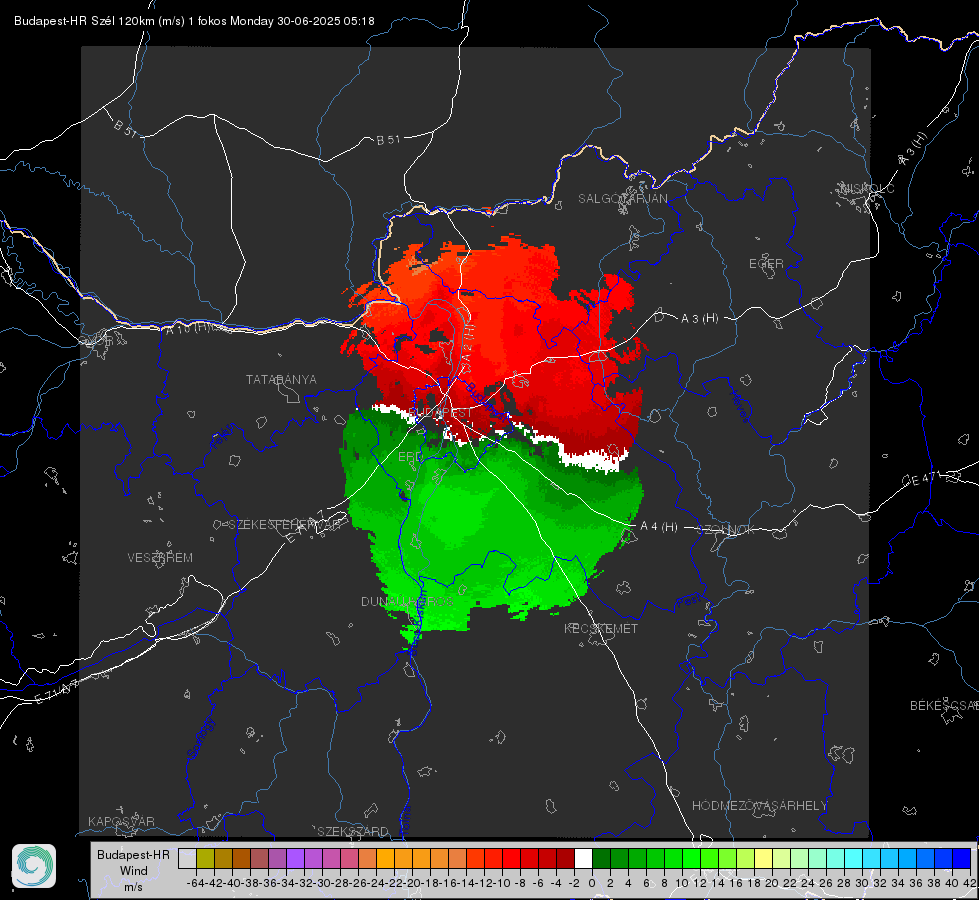Click the radar title text with date 30-06-2025

click(194, 21)
